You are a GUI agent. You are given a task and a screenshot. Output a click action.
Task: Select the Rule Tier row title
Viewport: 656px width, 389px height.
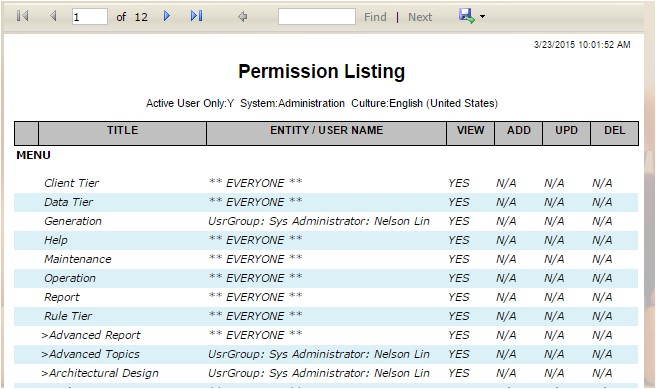68,316
